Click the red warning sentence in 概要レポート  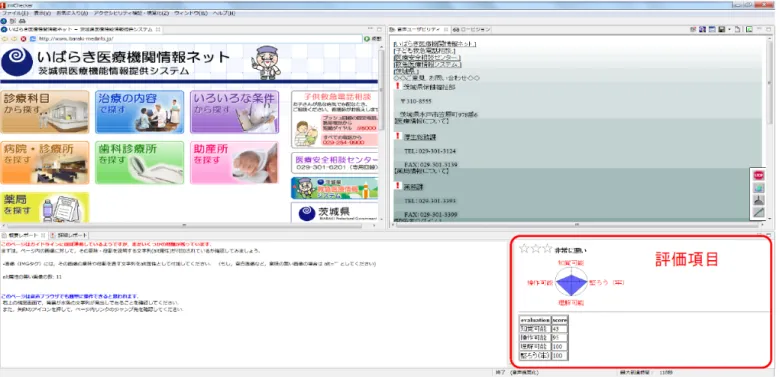pos(106,244)
